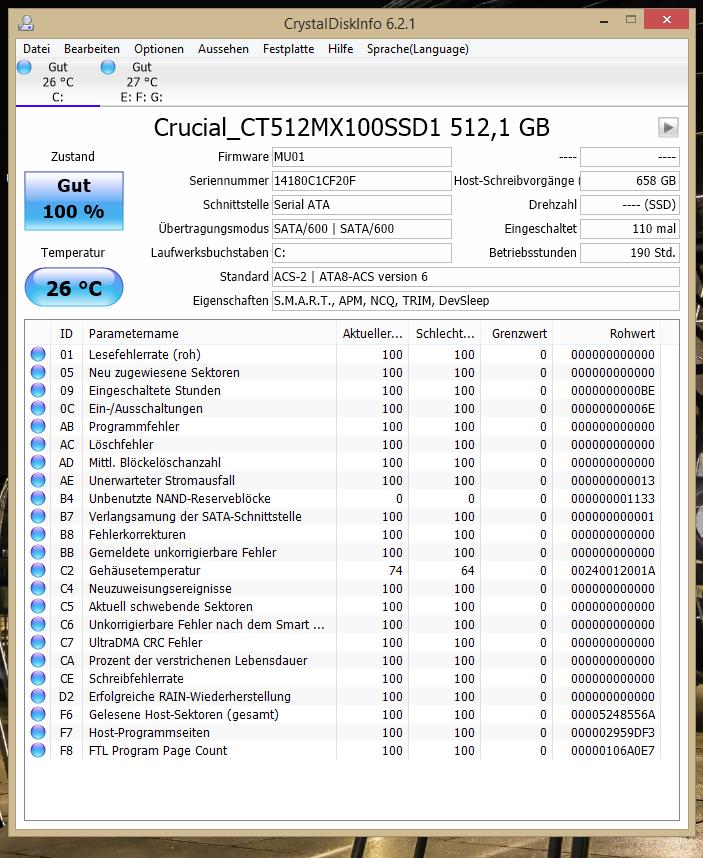Click status orb for Ein-/Ausschaltungen
Screen dimensions: 703x858
(x=38, y=408)
